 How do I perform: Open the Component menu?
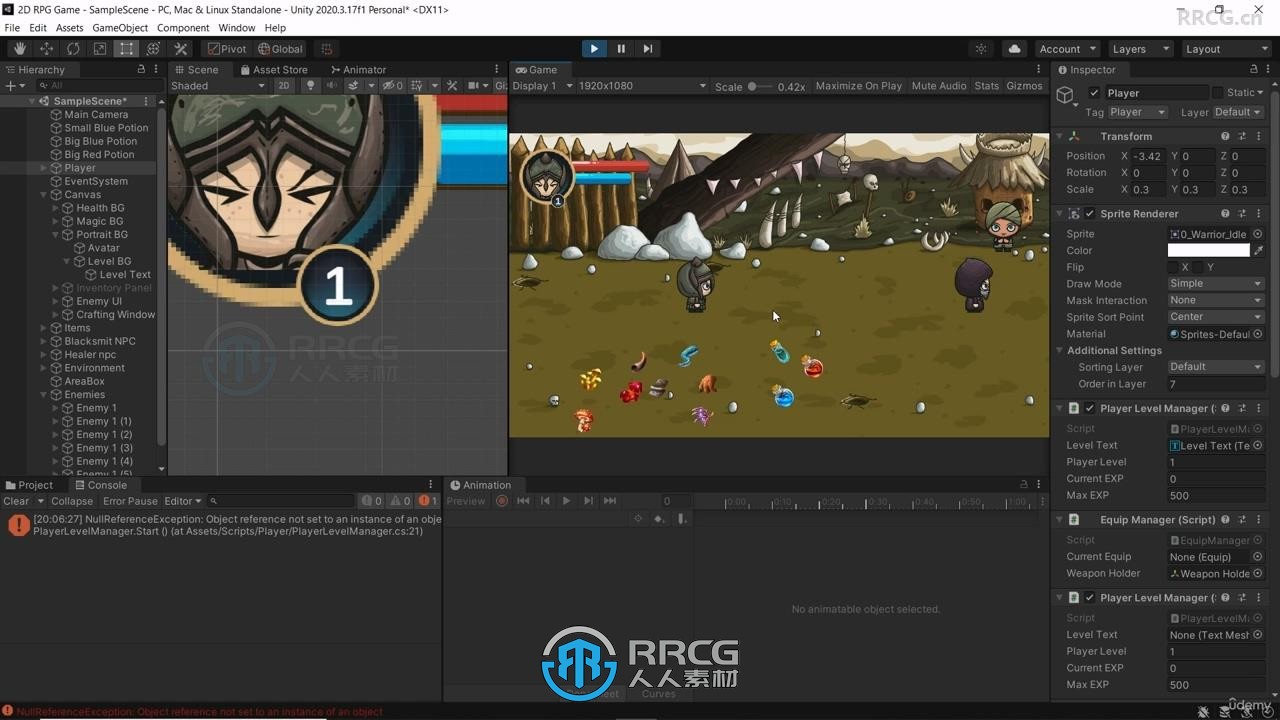pyautogui.click(x=183, y=28)
